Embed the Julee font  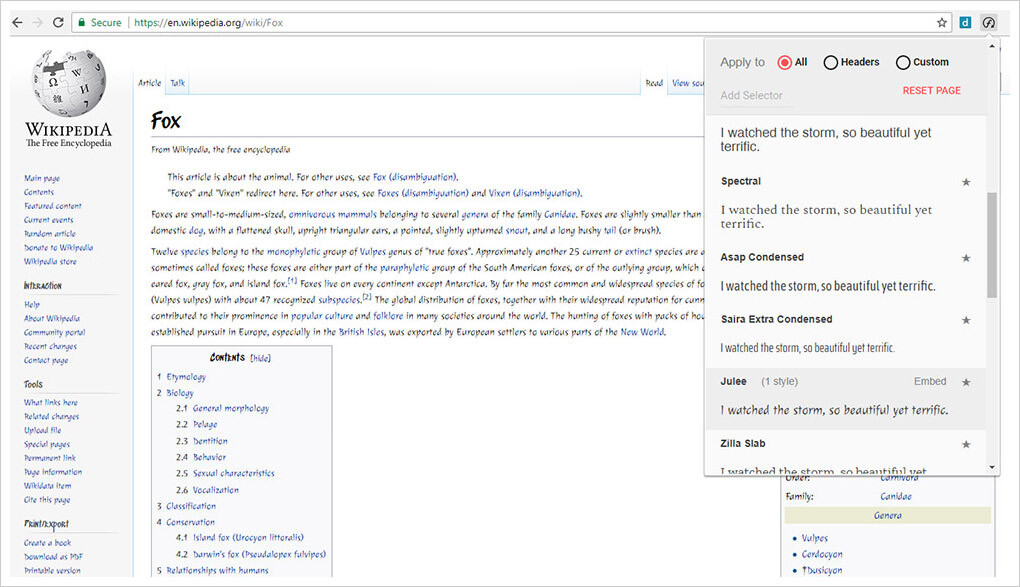tap(929, 382)
